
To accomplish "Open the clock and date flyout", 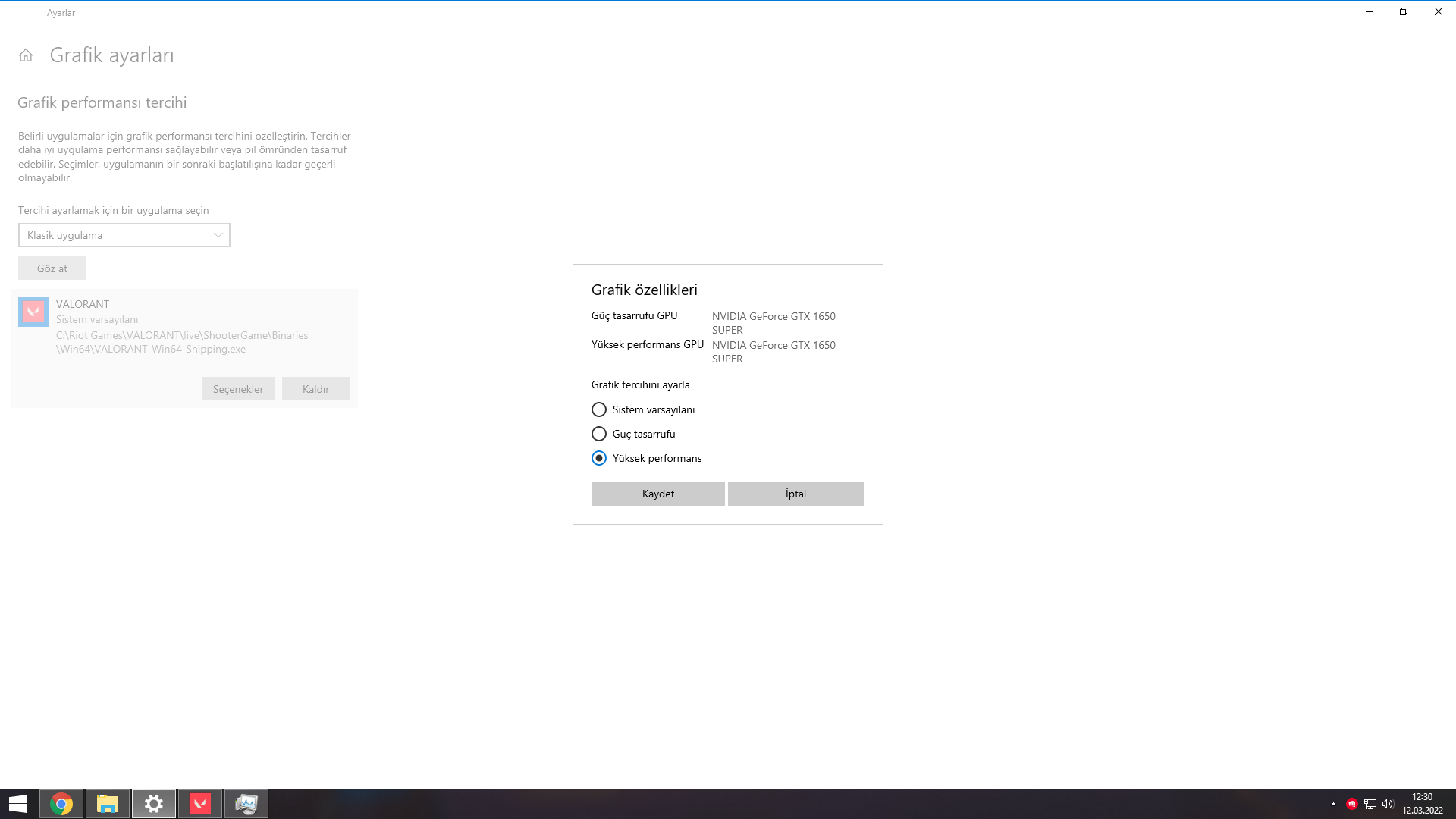I will tap(1422, 804).
